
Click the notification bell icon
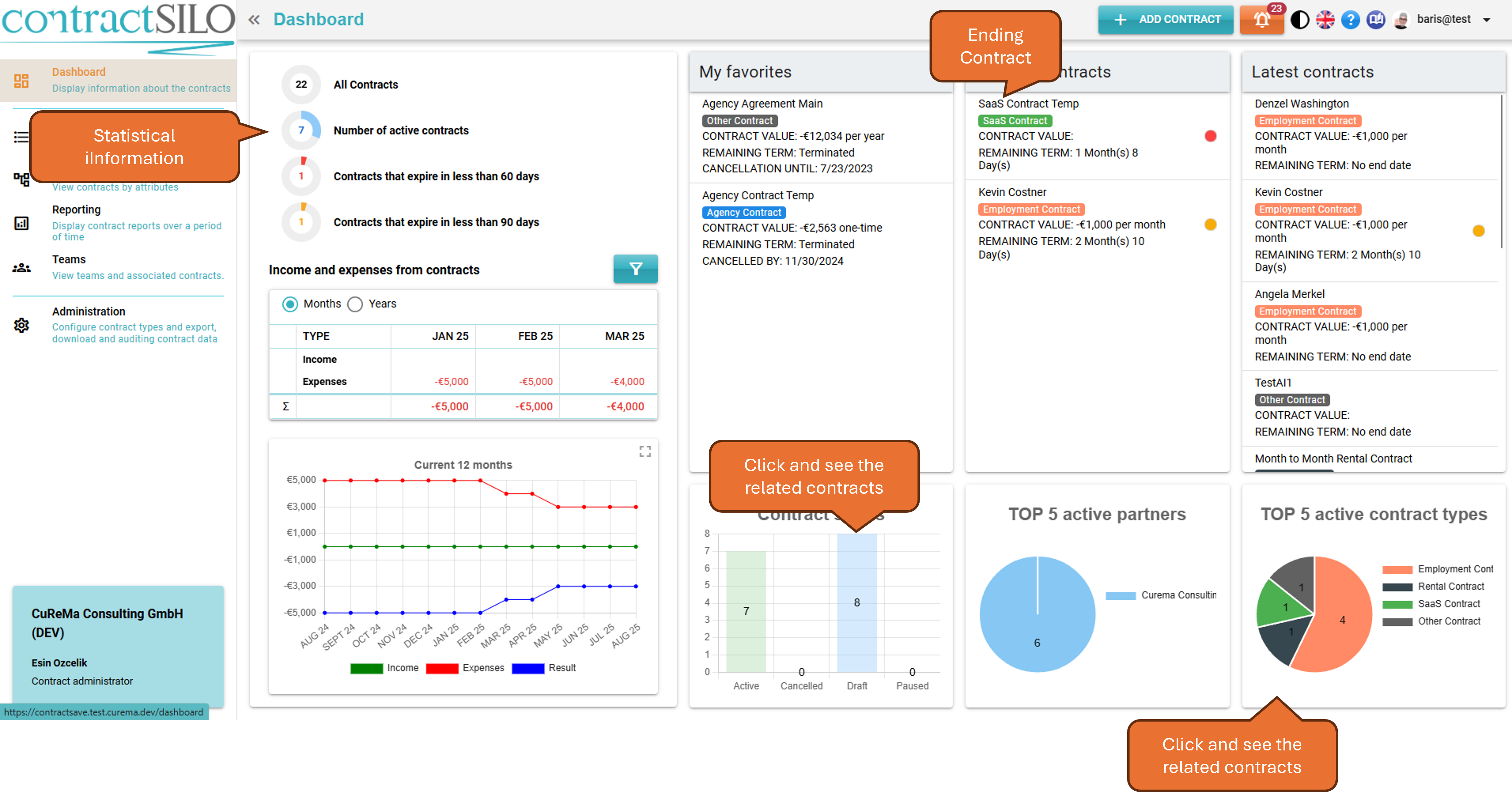click(1261, 19)
